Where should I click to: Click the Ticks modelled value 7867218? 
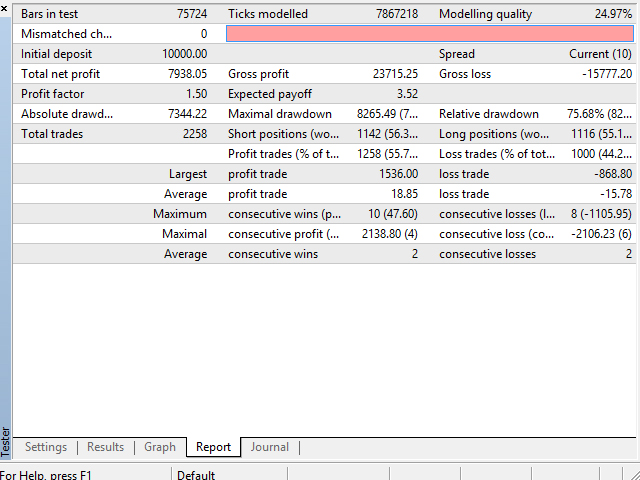click(x=396, y=14)
